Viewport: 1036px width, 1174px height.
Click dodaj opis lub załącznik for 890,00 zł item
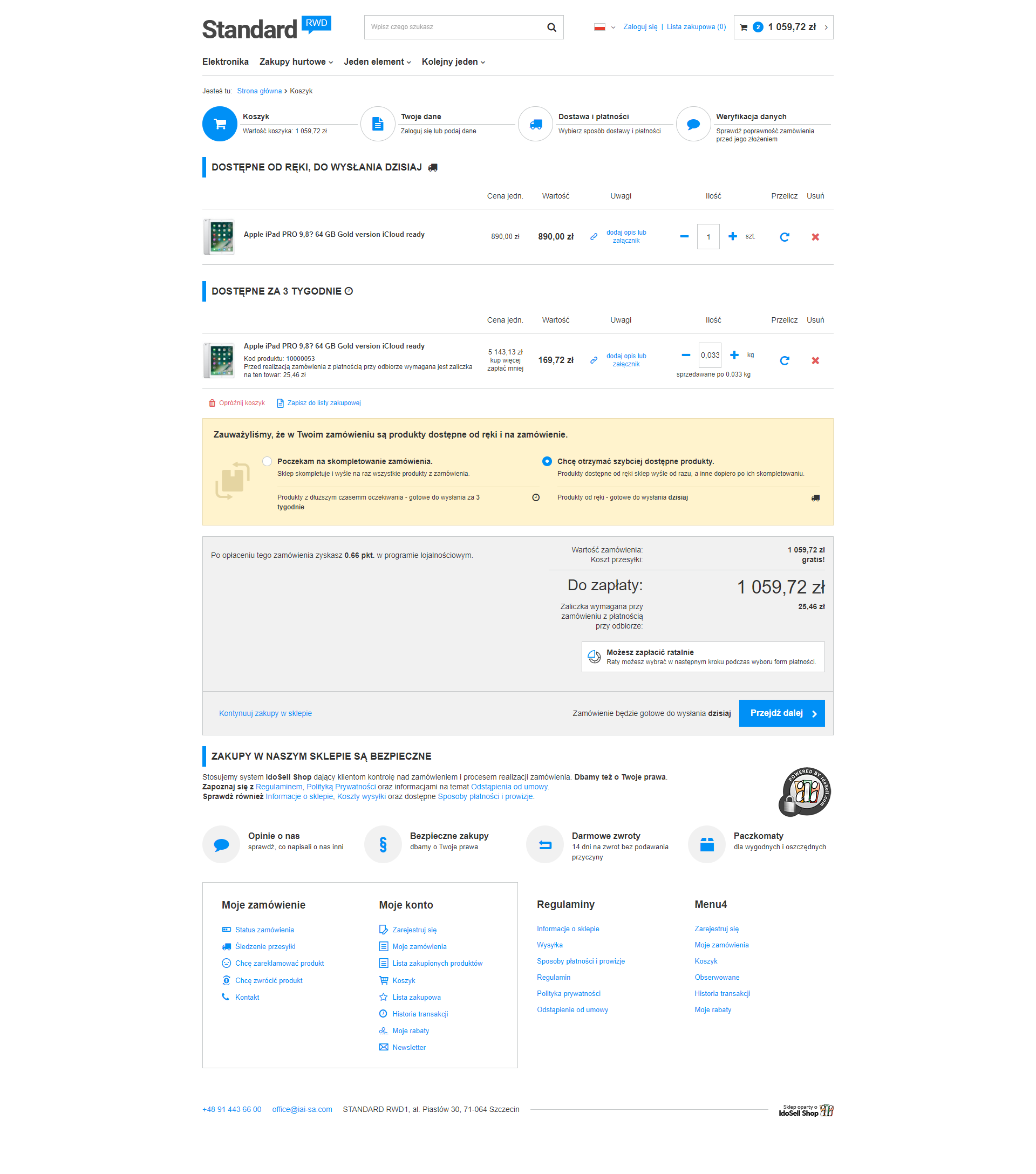coord(626,237)
